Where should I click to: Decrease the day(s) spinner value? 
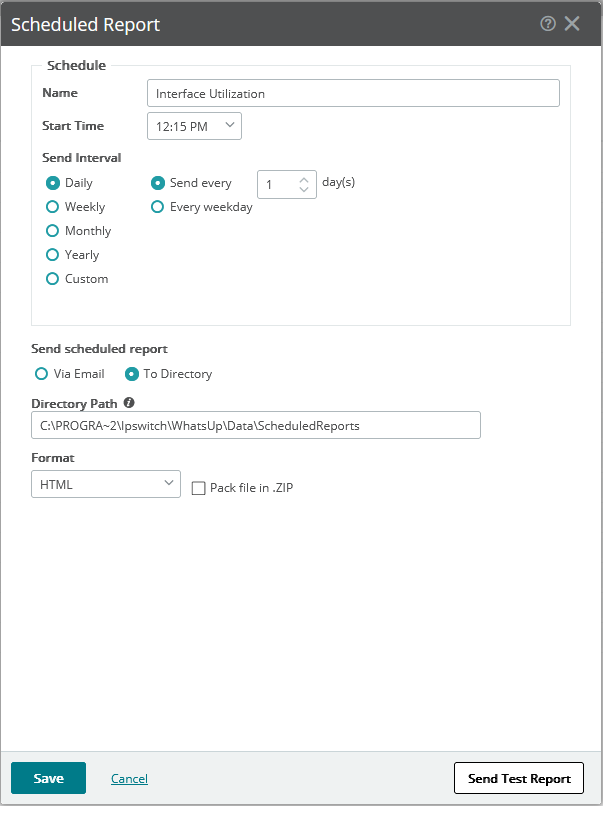(x=304, y=189)
